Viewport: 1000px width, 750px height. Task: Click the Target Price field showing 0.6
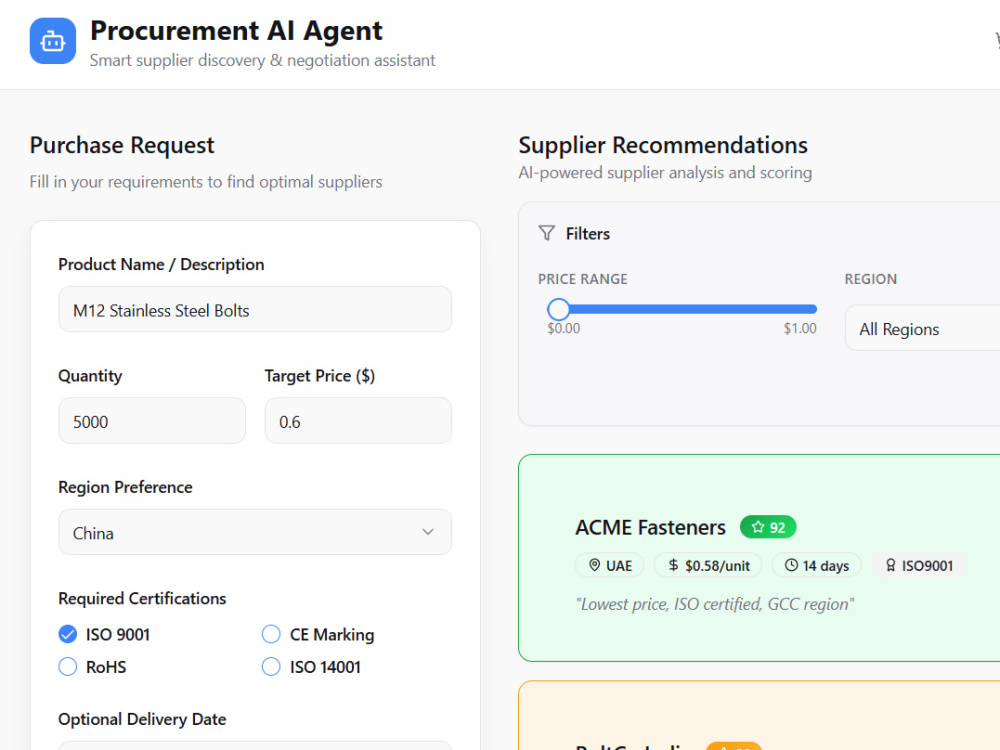tap(358, 421)
